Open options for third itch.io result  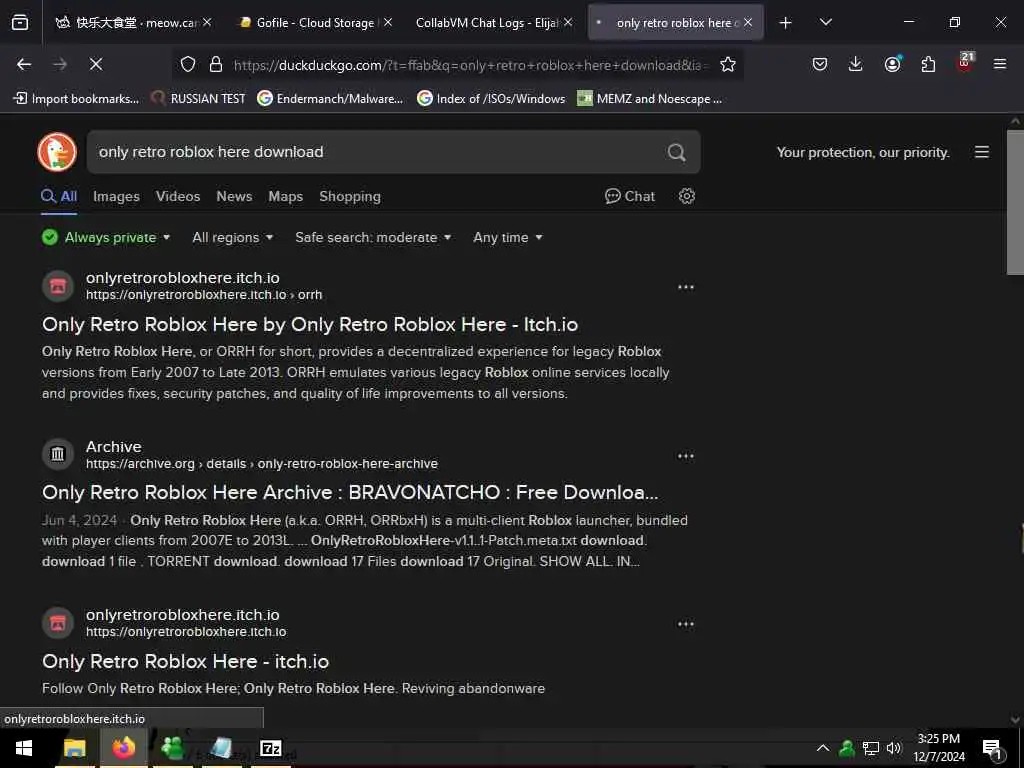click(685, 624)
